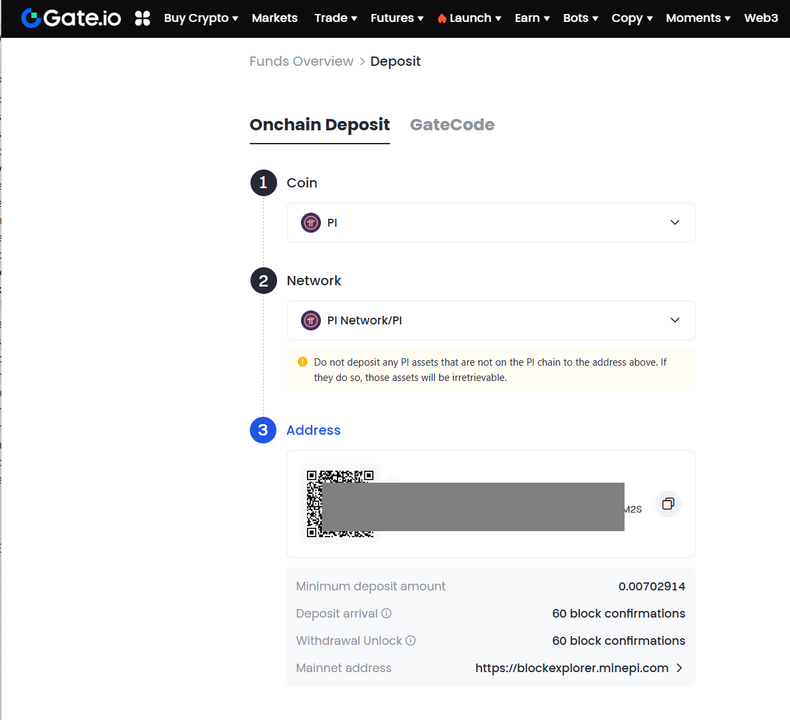Expand the Coin selector showing PI
Viewport: 790px width, 720px height.
491,223
